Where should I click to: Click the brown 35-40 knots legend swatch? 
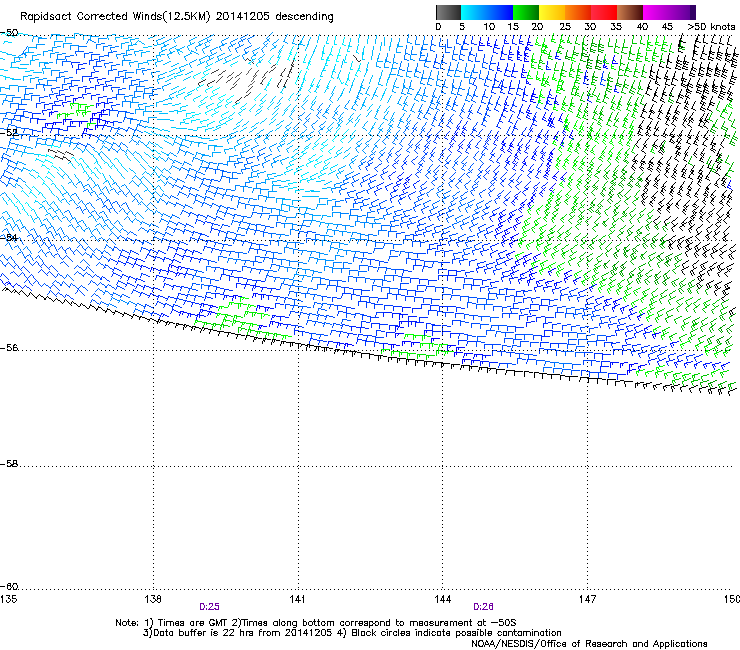(x=630, y=12)
